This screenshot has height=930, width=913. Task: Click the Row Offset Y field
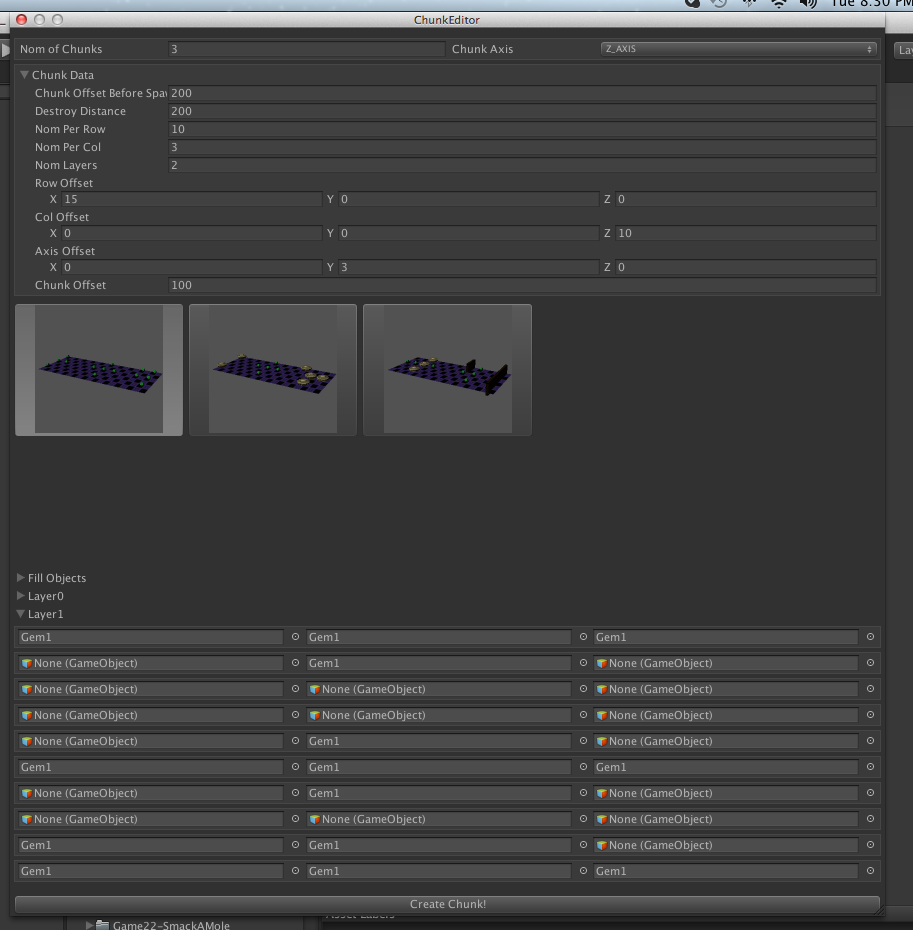pyautogui.click(x=469, y=199)
